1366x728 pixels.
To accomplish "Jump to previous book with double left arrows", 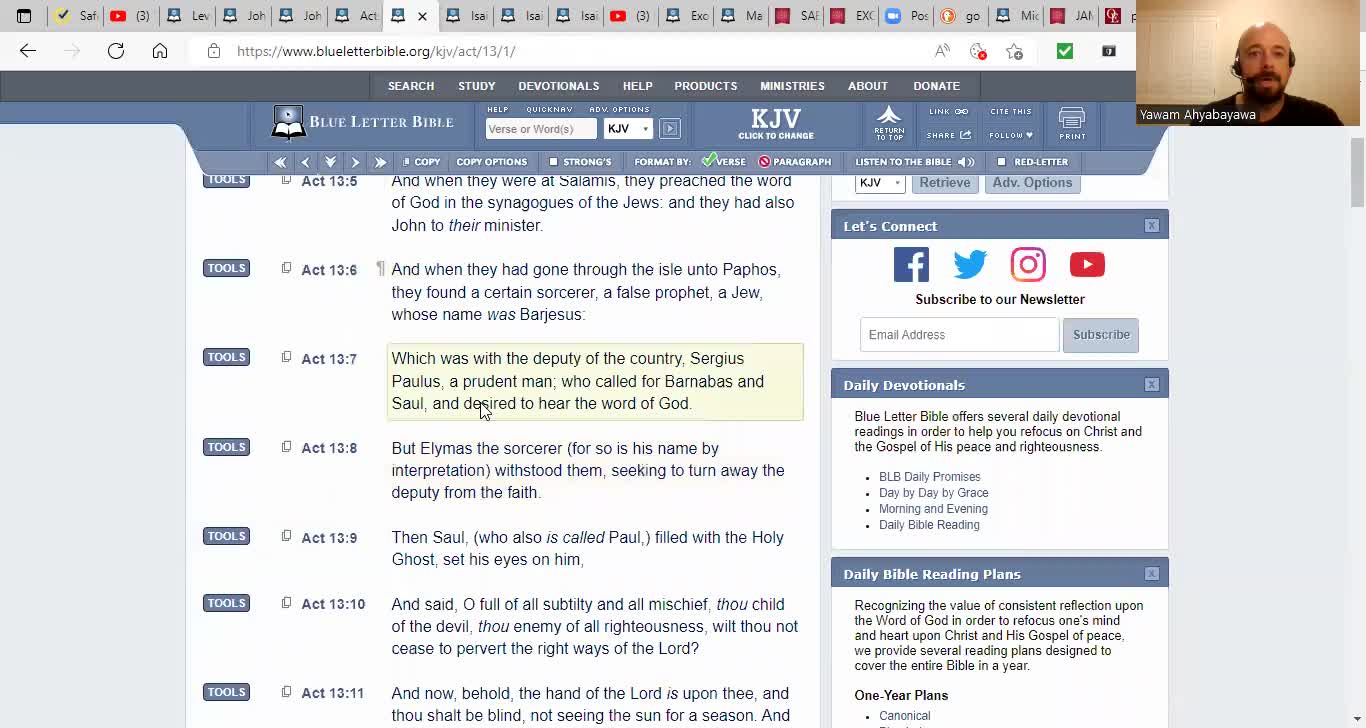I will (x=280, y=162).
